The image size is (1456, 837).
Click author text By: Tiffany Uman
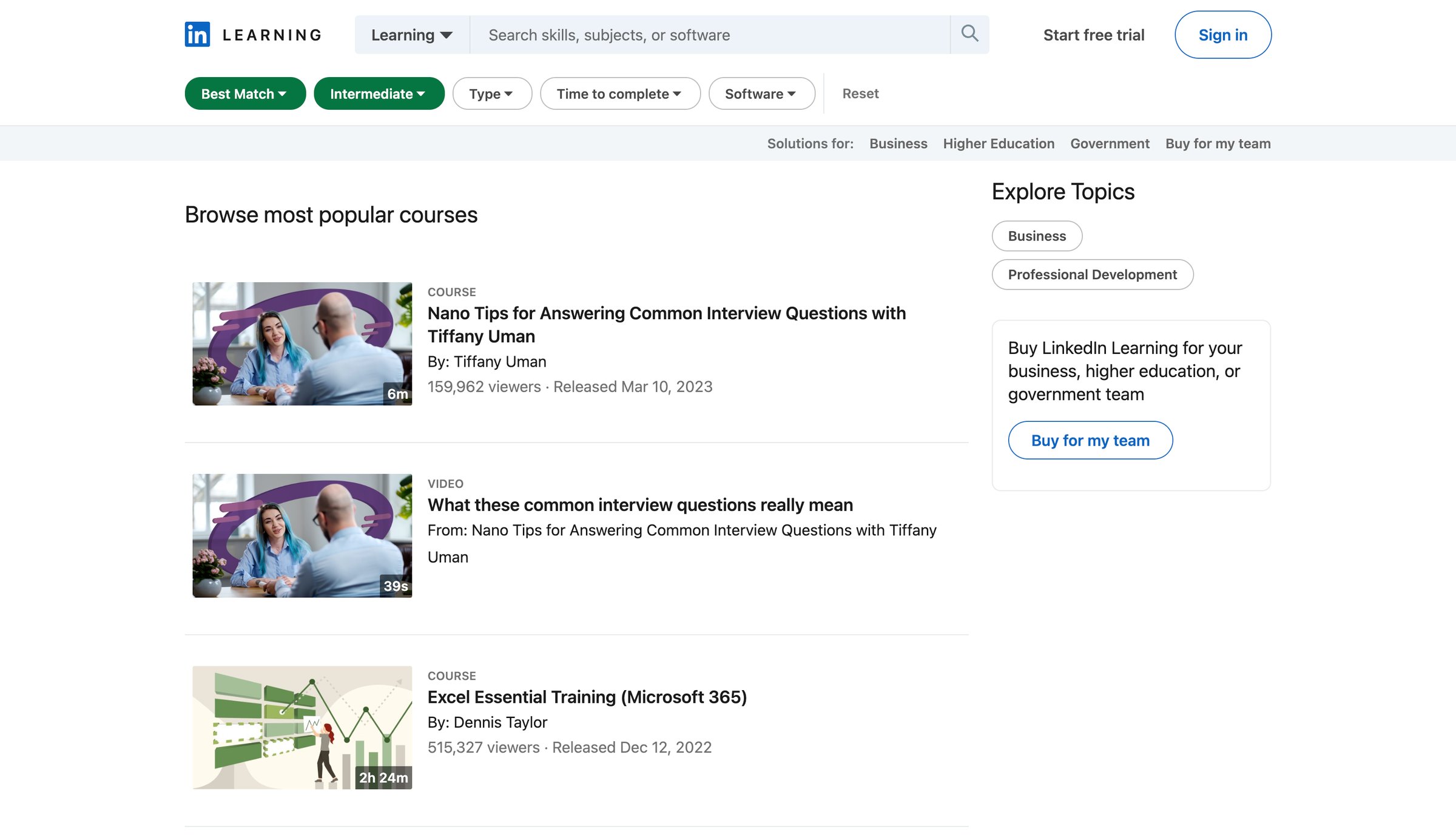coord(487,361)
